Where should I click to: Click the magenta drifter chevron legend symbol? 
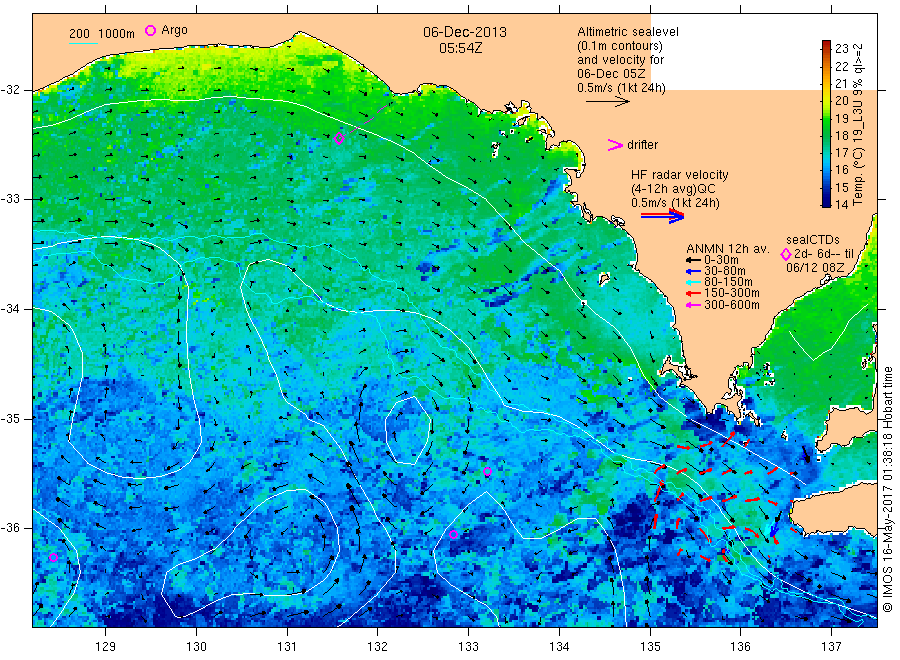tap(615, 145)
